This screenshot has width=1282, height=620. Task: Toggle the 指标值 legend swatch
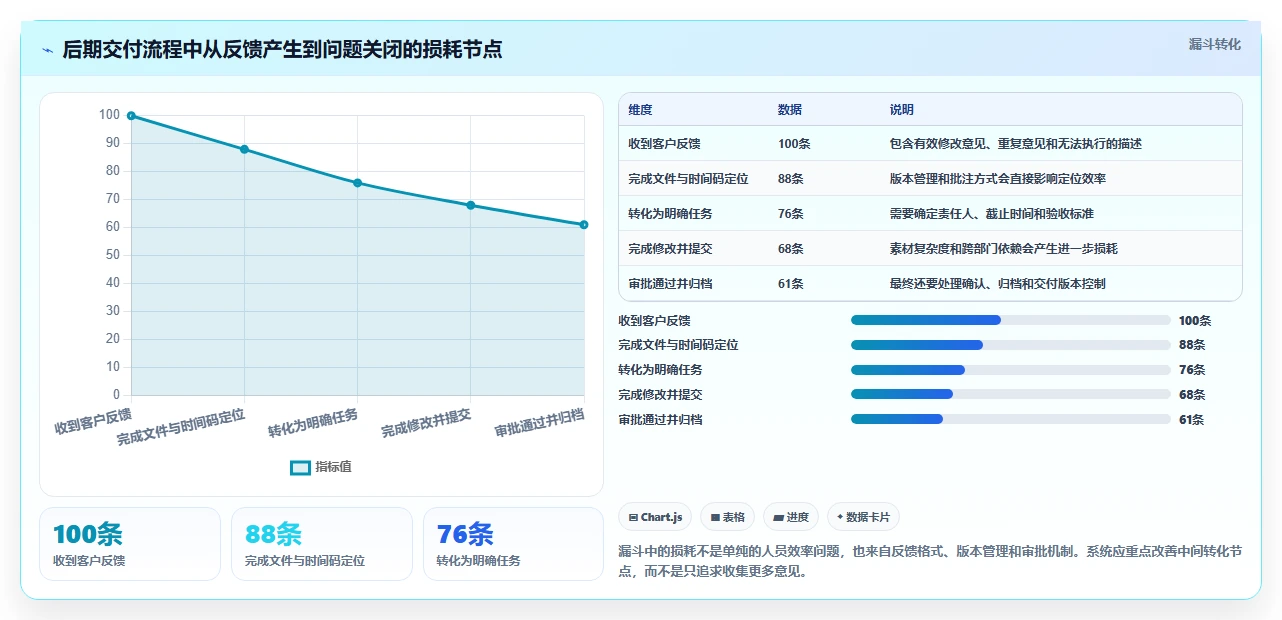point(300,467)
